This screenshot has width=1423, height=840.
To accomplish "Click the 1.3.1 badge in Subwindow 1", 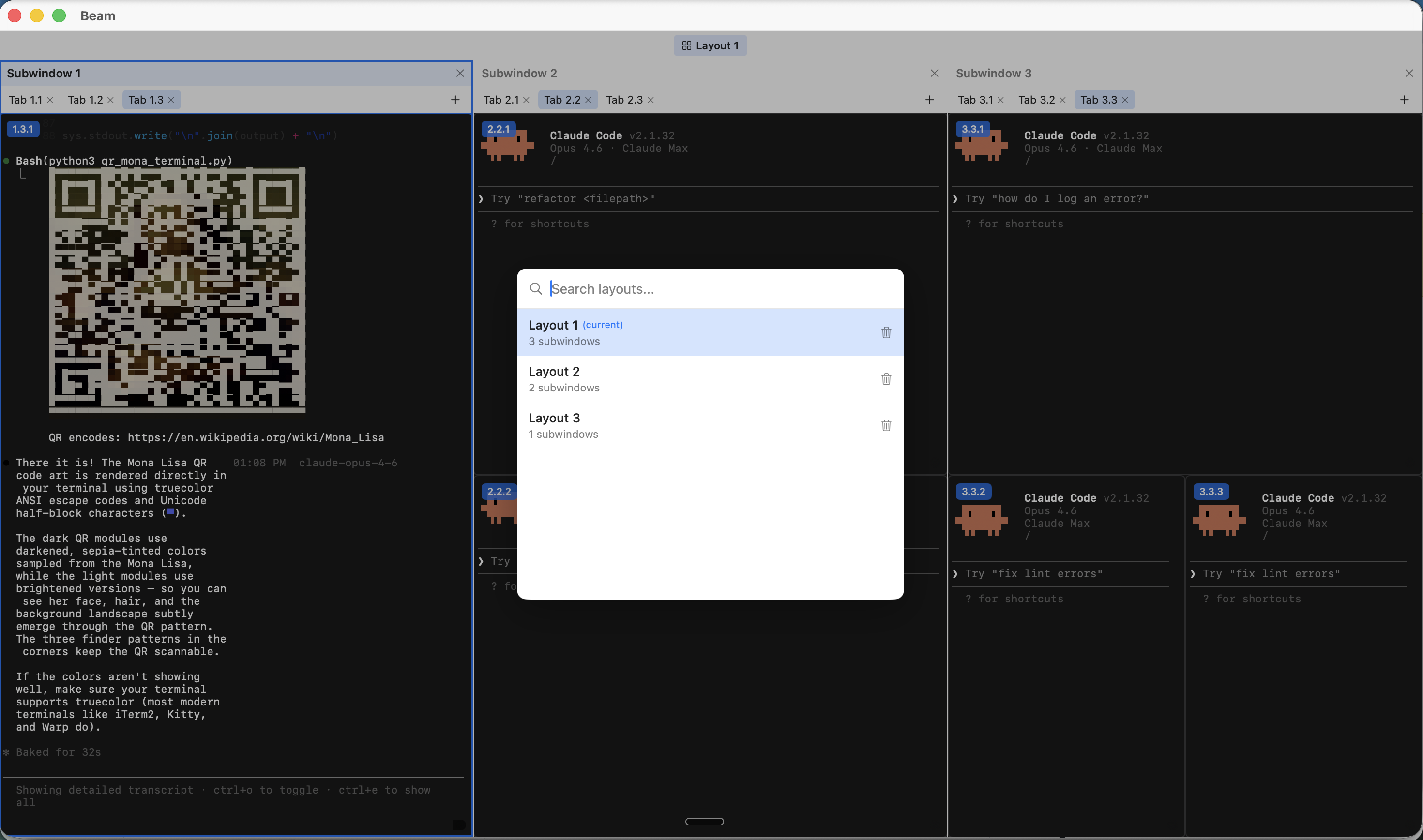I will 23,129.
